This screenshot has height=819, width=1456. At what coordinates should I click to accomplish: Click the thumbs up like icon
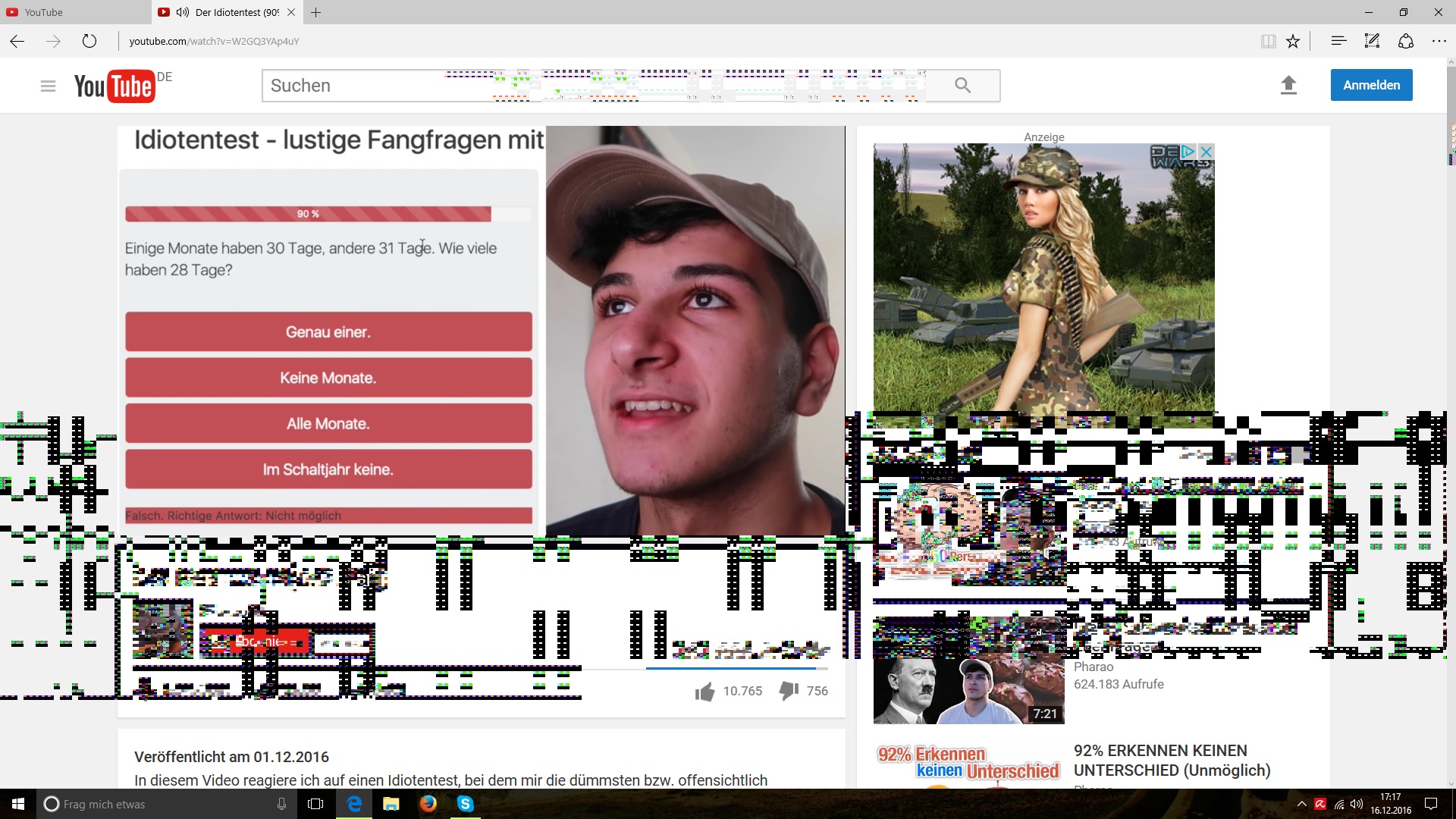(x=704, y=691)
